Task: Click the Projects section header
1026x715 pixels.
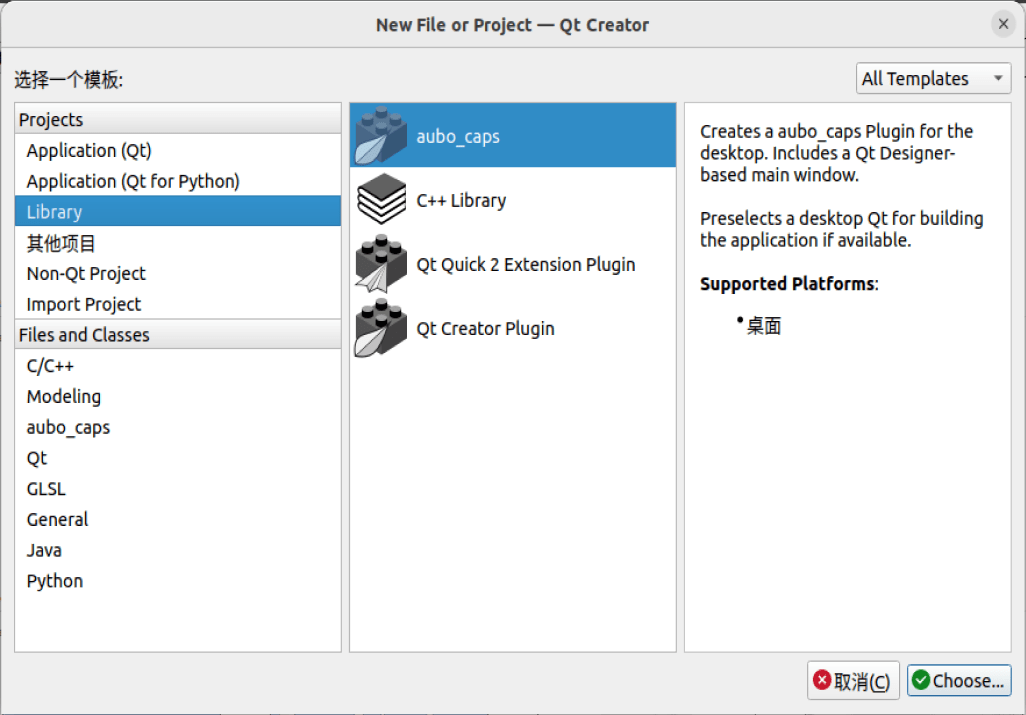Action: point(178,120)
